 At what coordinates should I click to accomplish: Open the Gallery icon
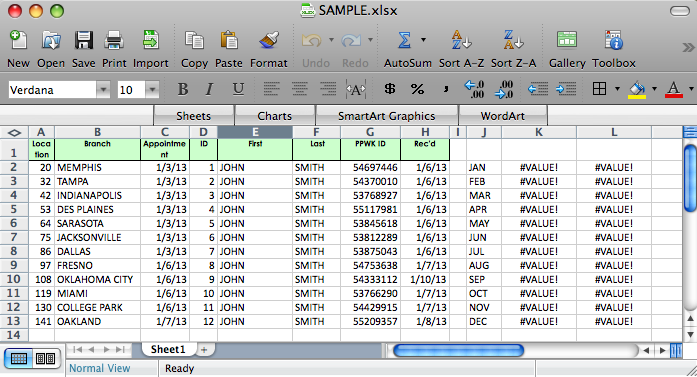coord(567,40)
